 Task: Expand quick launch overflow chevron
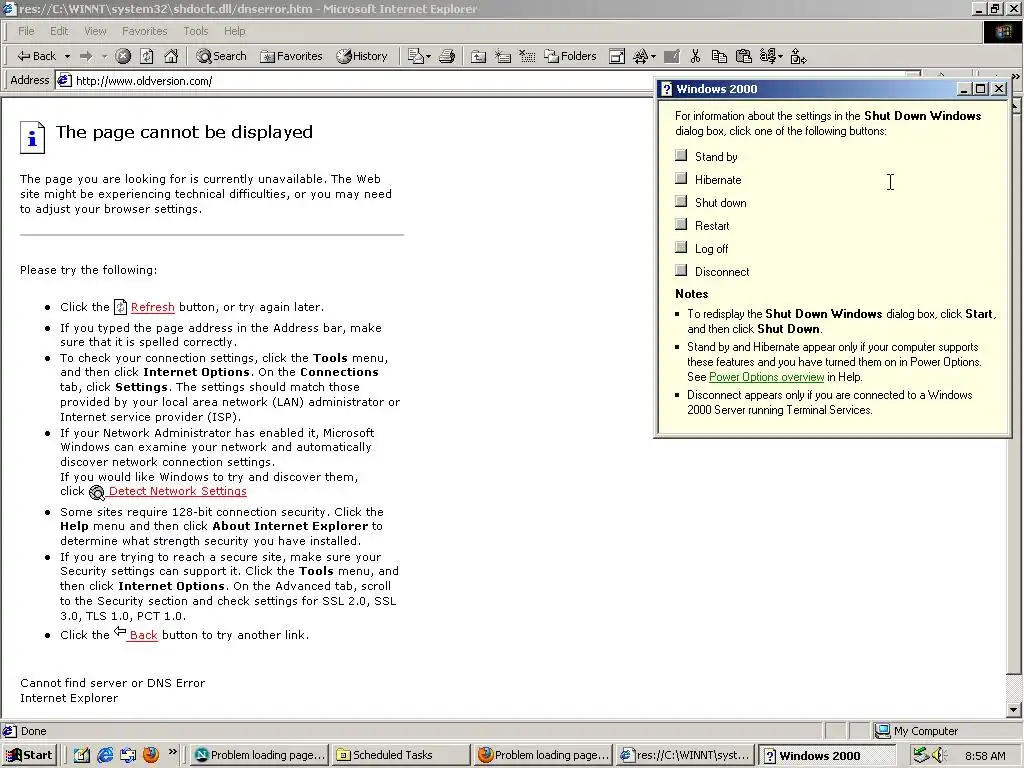click(172, 752)
